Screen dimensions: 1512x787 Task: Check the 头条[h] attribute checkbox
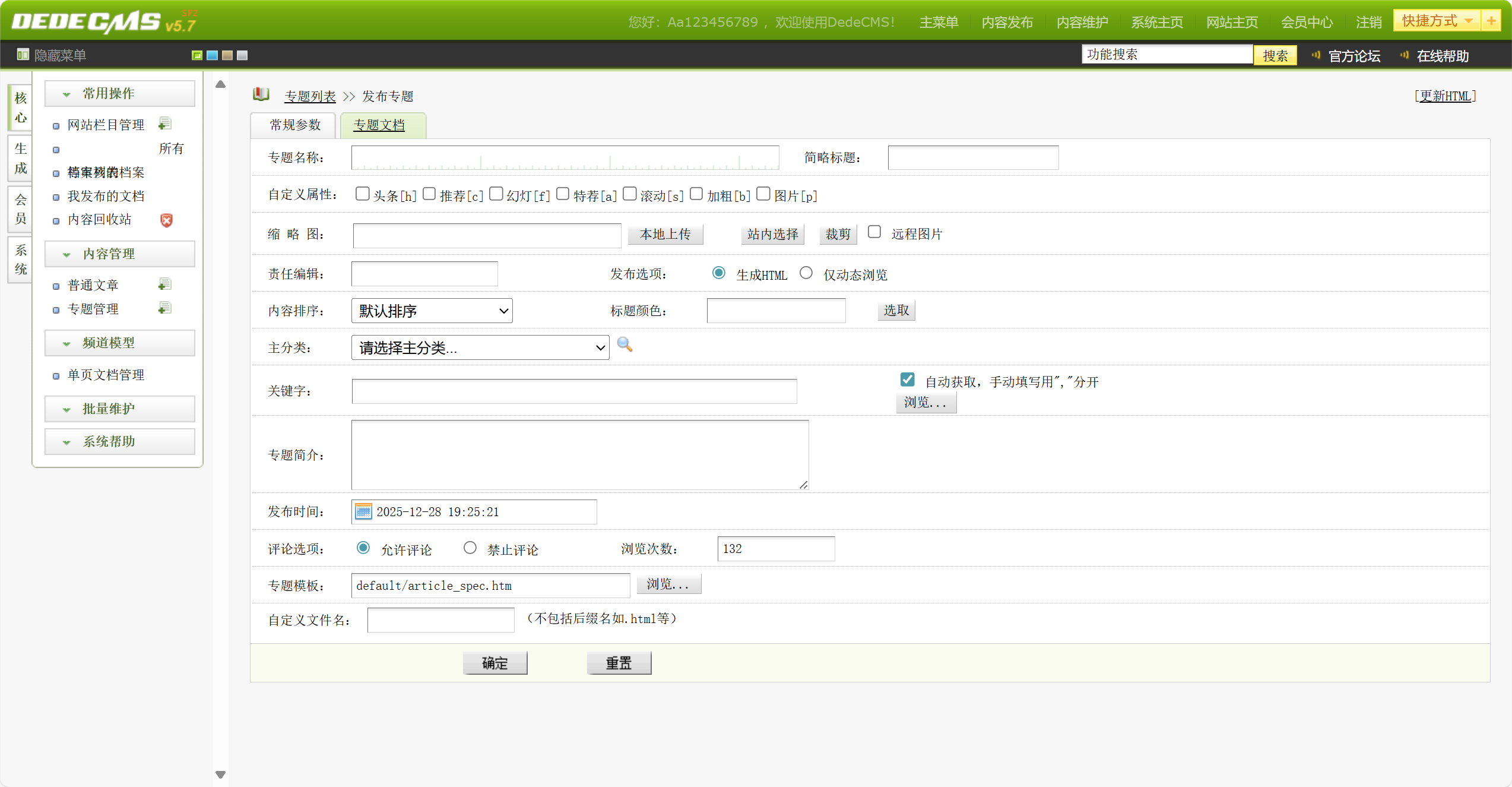pos(362,194)
